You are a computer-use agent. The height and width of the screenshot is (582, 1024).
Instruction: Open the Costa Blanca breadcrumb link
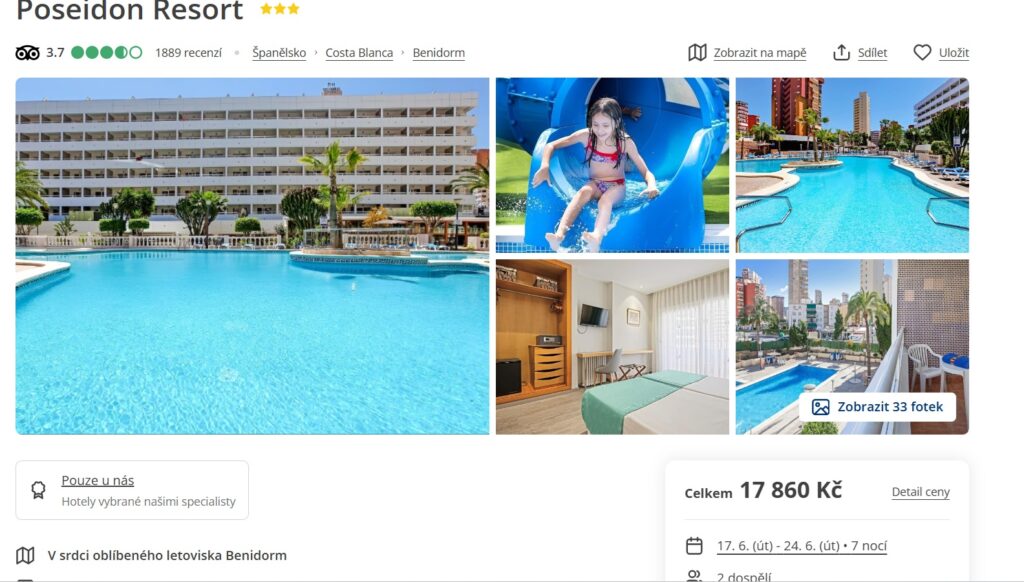point(359,53)
